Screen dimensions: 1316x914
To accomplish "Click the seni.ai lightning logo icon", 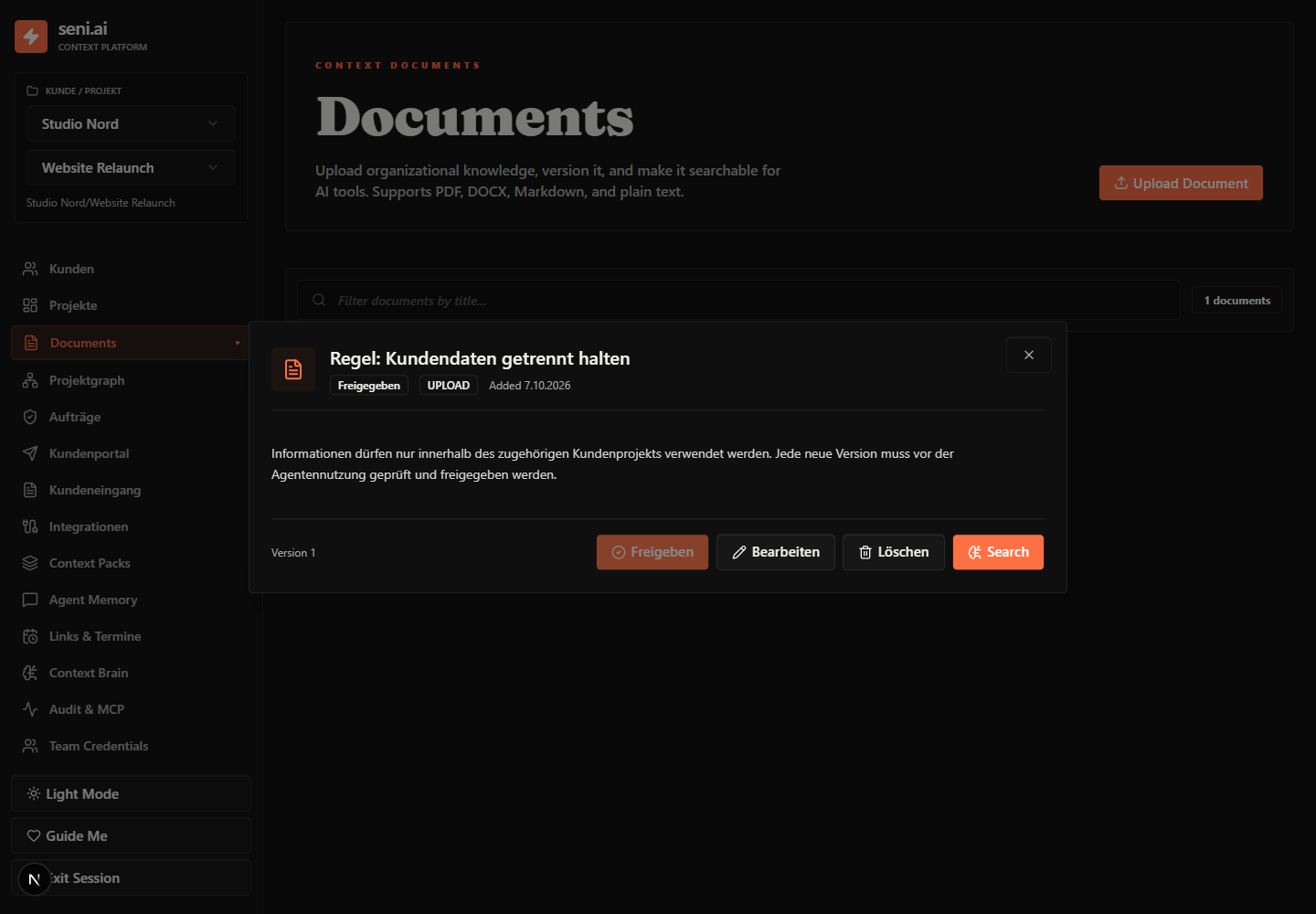I will pyautogui.click(x=31, y=37).
